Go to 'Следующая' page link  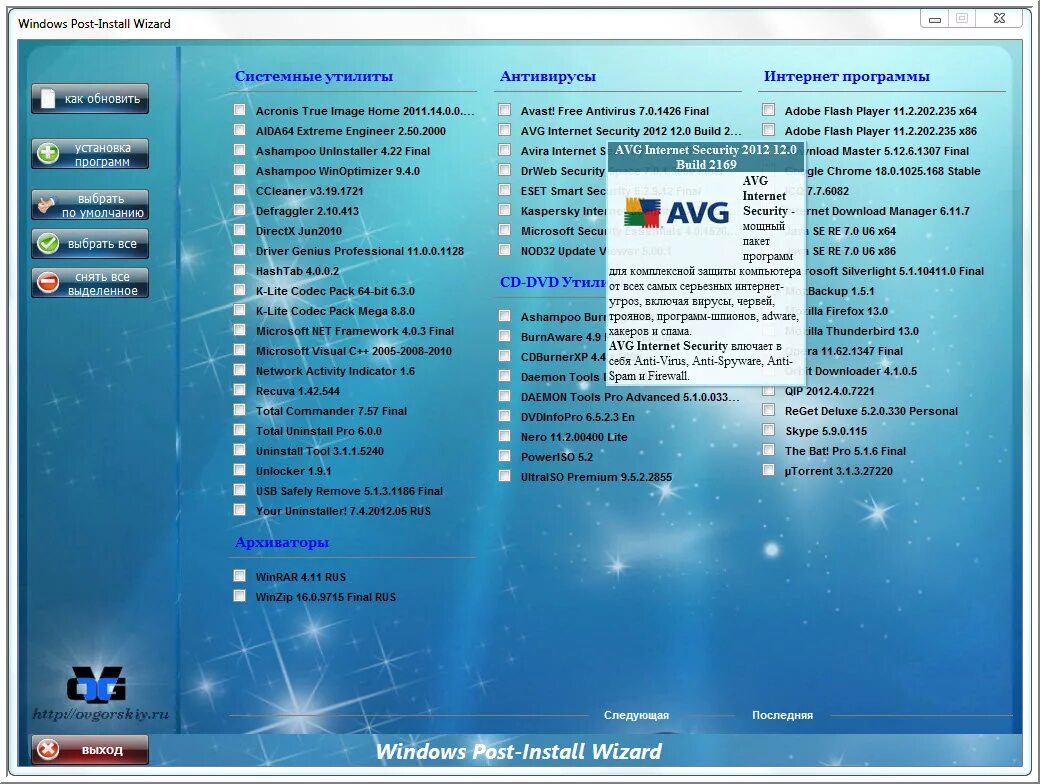click(636, 715)
